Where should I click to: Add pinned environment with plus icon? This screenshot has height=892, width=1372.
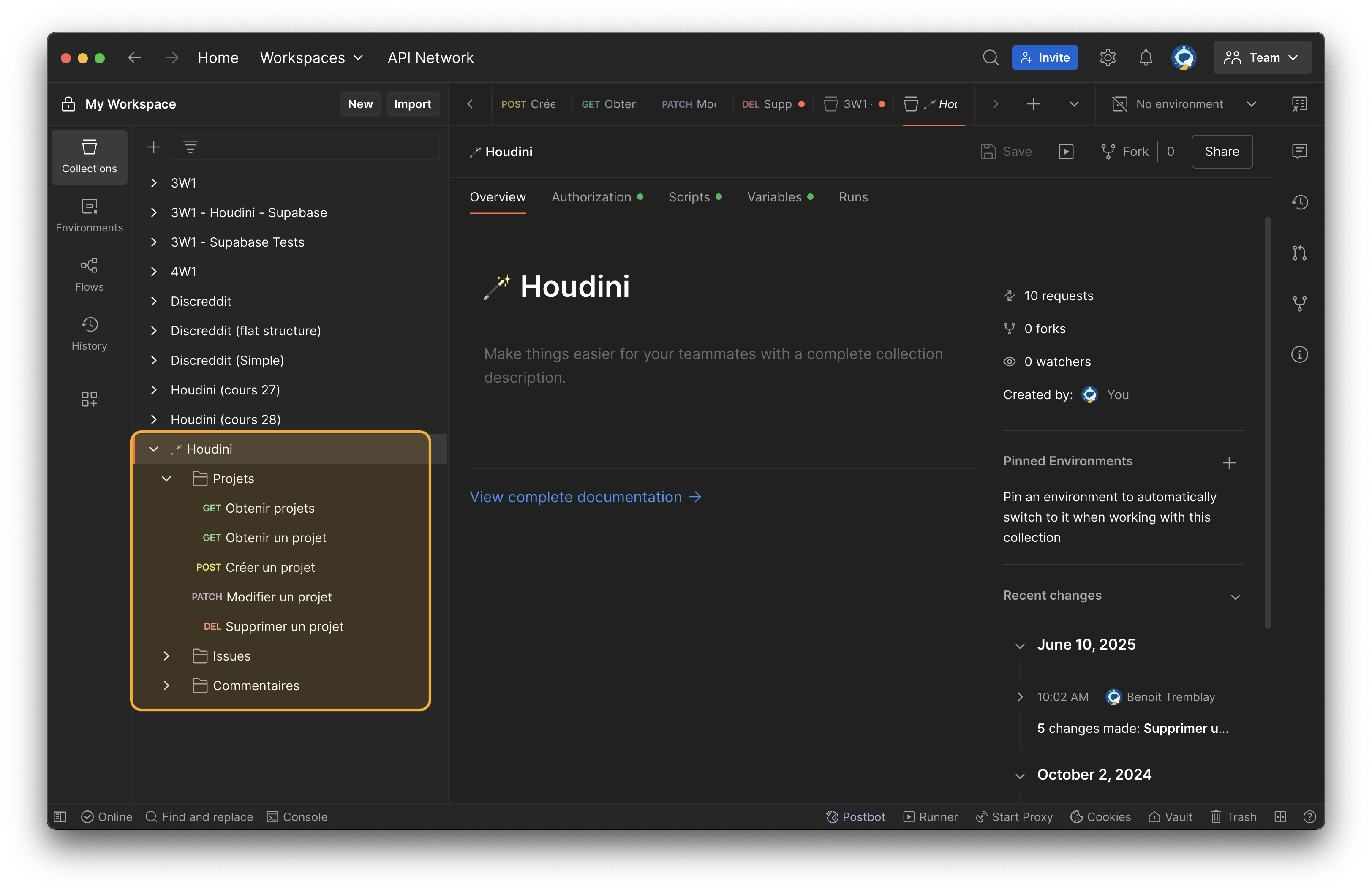coord(1229,463)
